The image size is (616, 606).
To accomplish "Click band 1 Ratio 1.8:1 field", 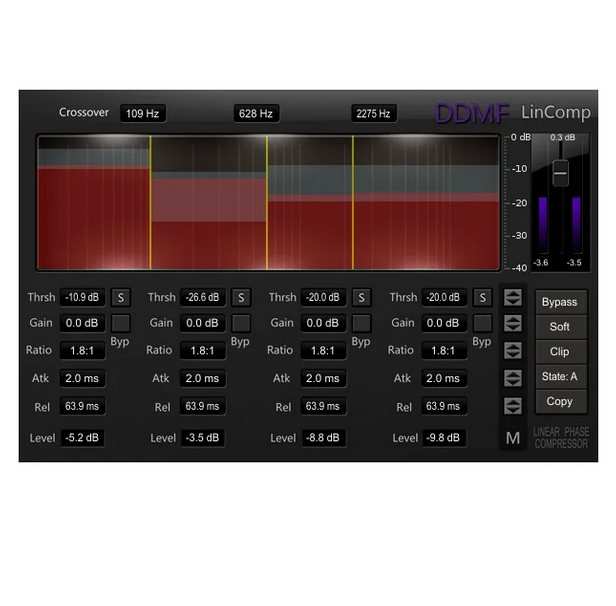I will pyautogui.click(x=82, y=350).
